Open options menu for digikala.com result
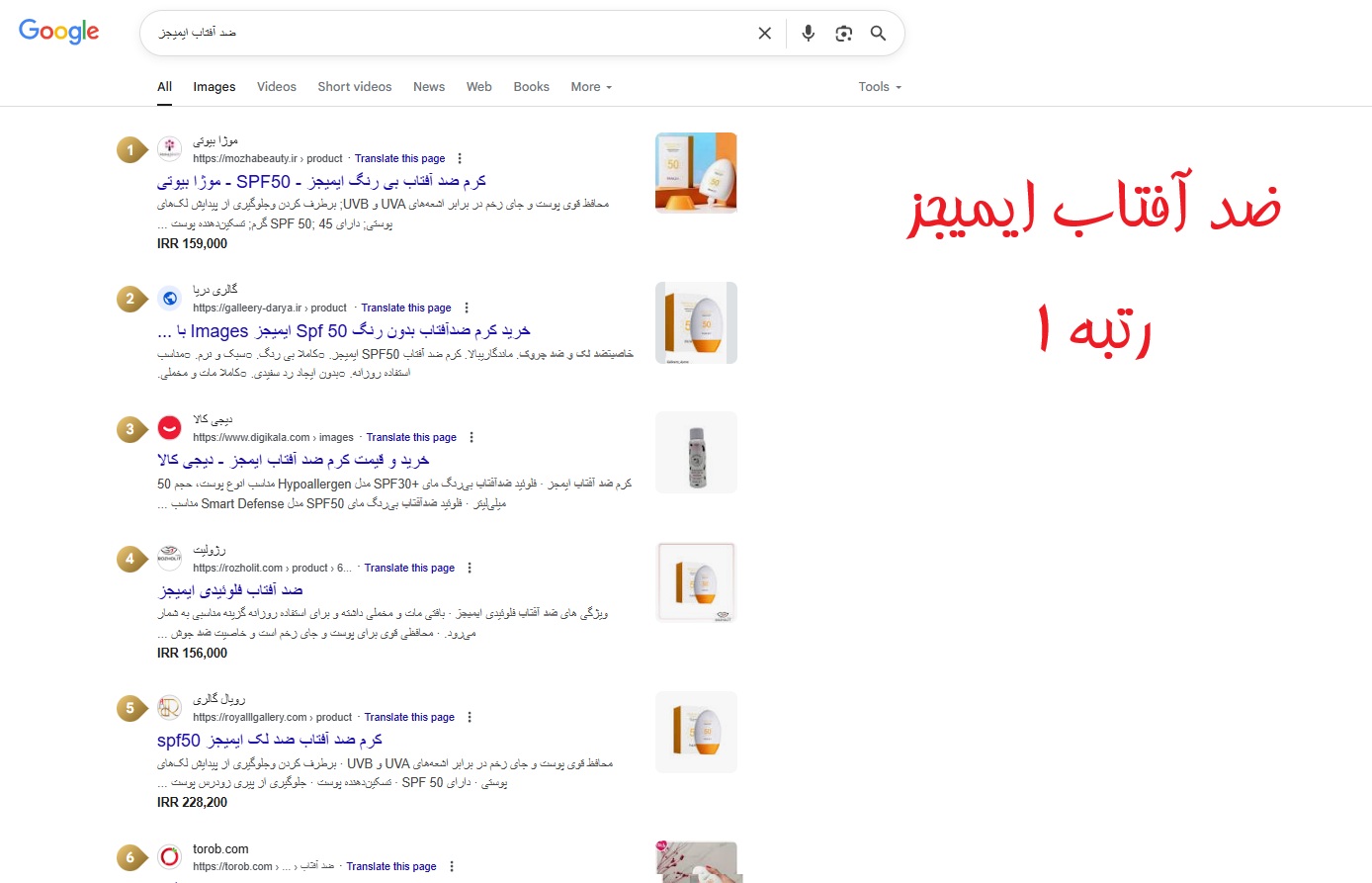Viewport: 1372px width, 883px height. (472, 437)
